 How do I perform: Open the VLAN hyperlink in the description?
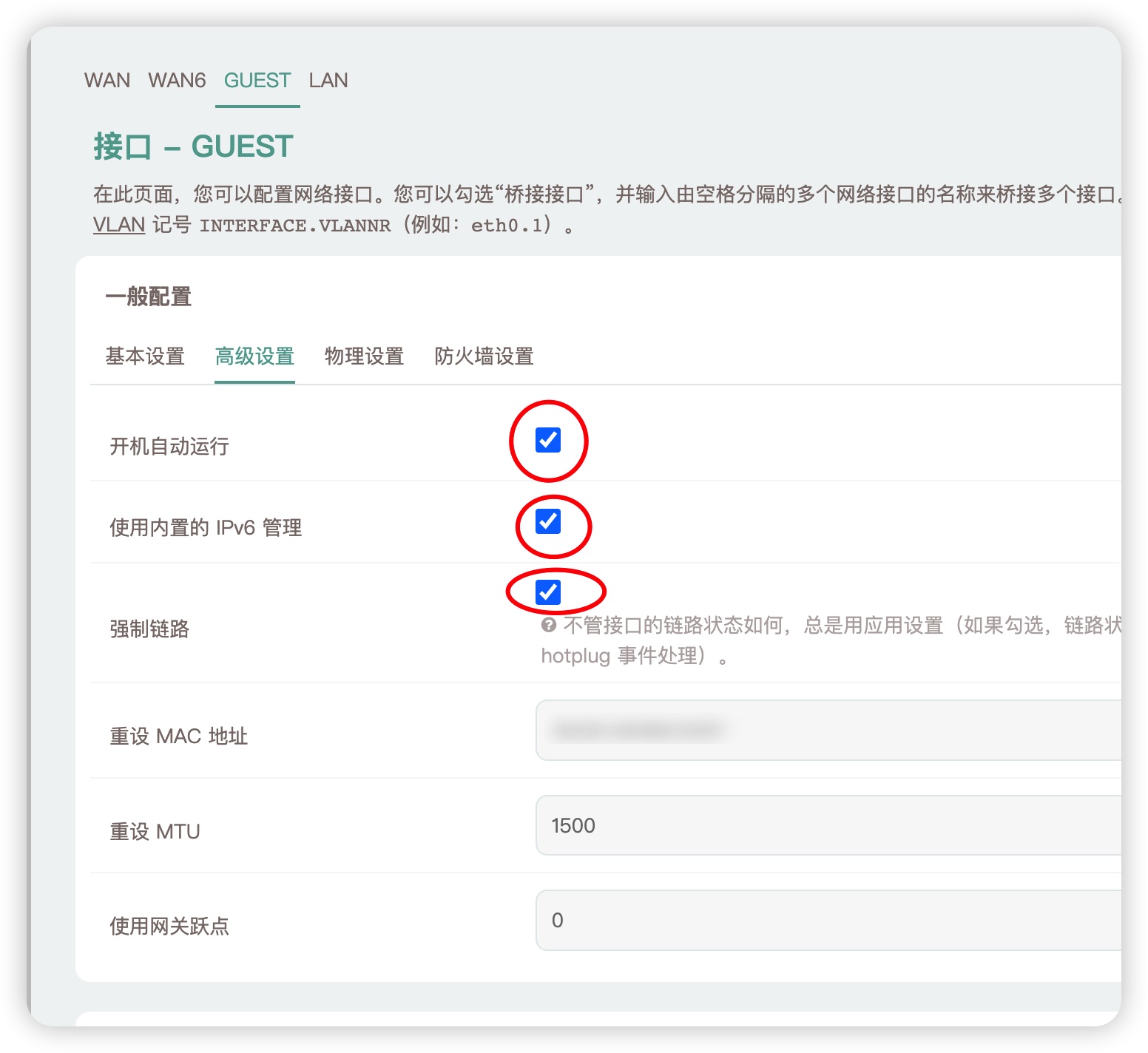[x=118, y=224]
